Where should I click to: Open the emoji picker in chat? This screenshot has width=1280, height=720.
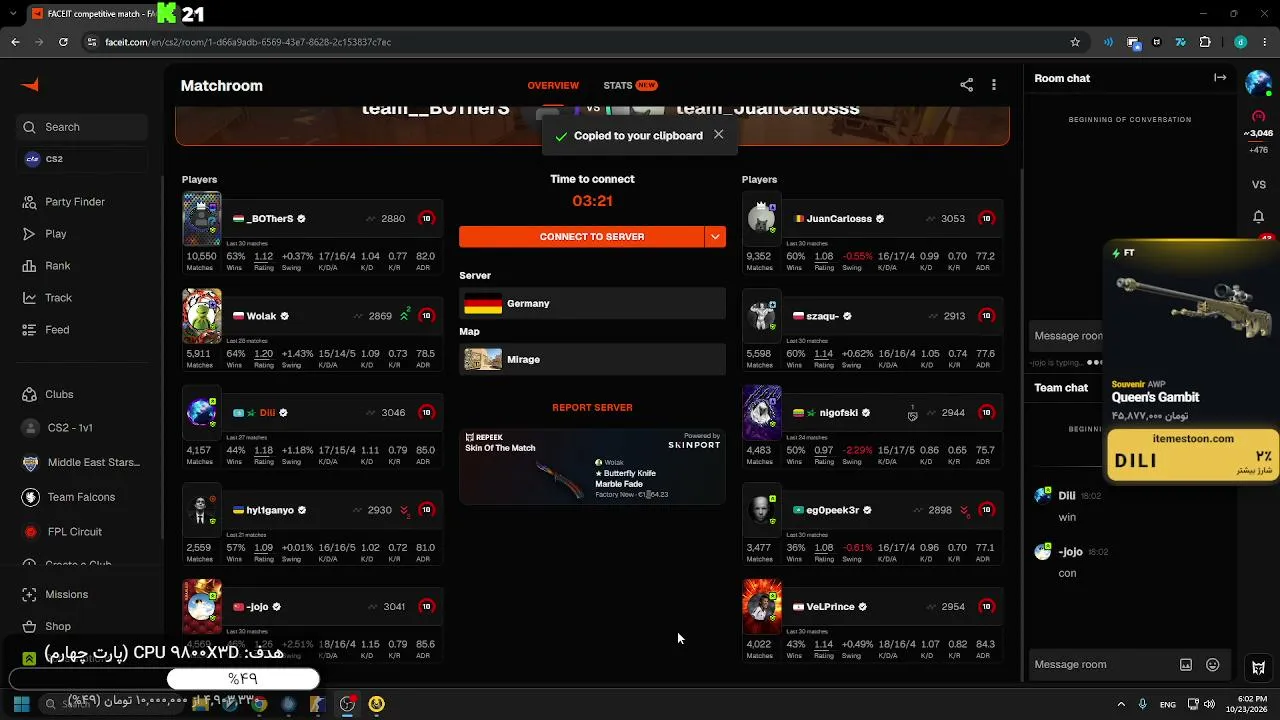[1213, 665]
